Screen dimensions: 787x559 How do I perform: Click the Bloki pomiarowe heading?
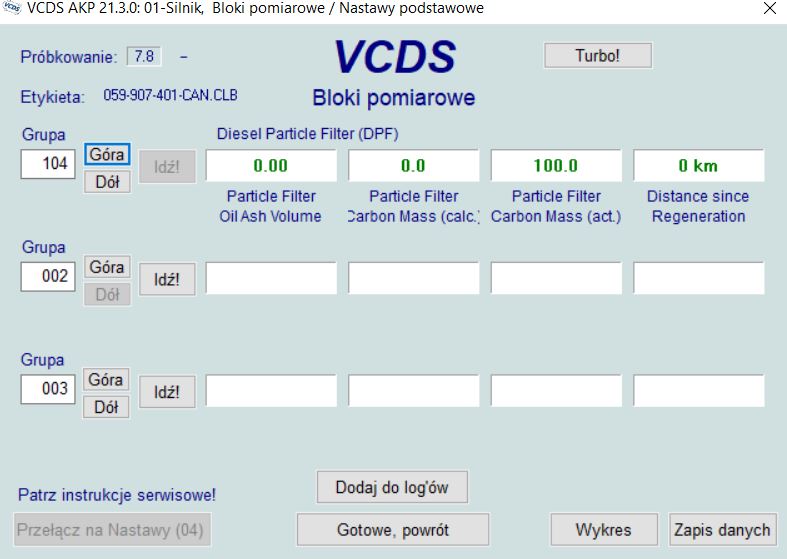click(x=394, y=97)
